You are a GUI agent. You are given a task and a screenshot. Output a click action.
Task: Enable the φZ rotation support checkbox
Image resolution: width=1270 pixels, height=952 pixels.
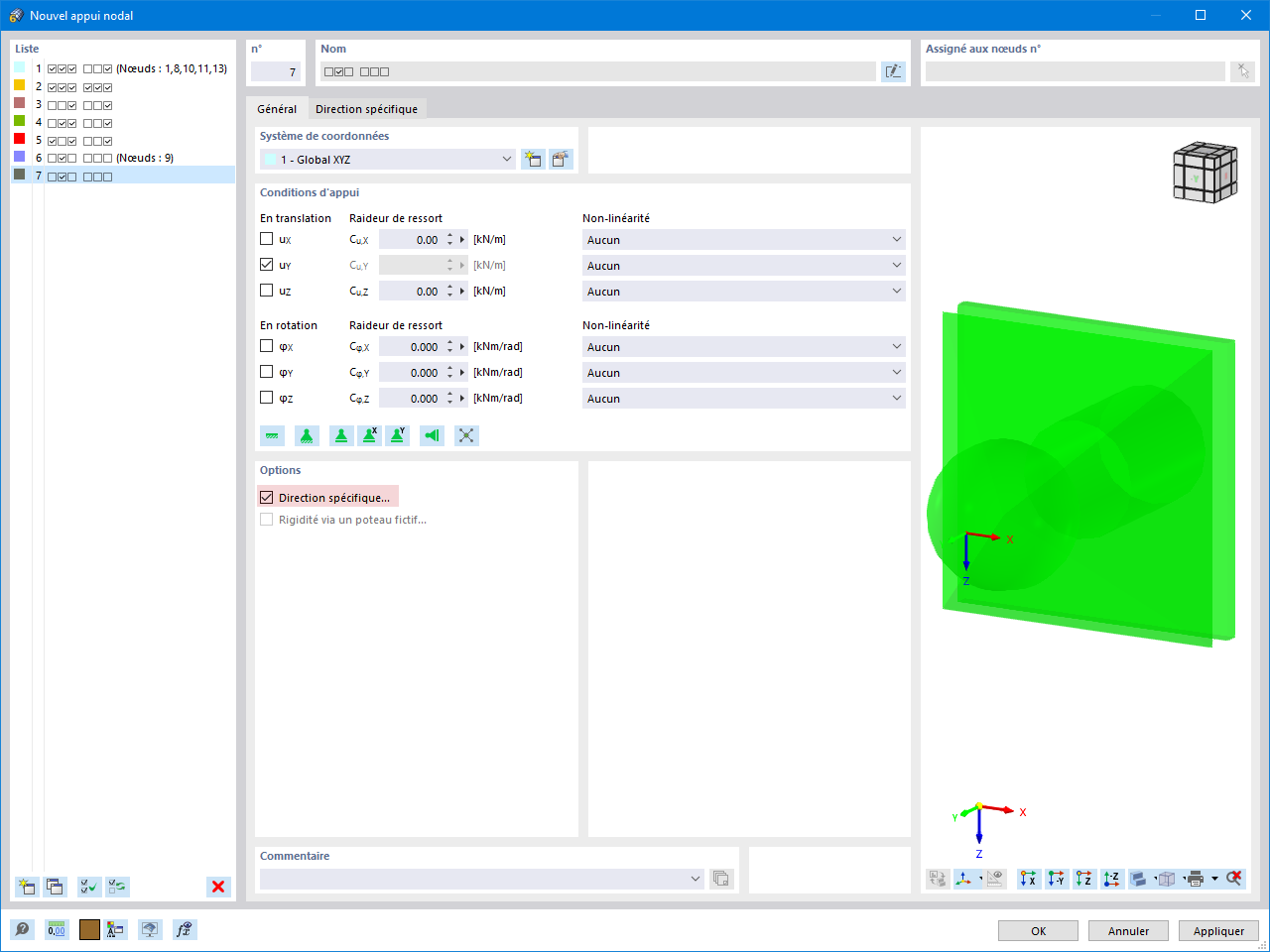(266, 398)
